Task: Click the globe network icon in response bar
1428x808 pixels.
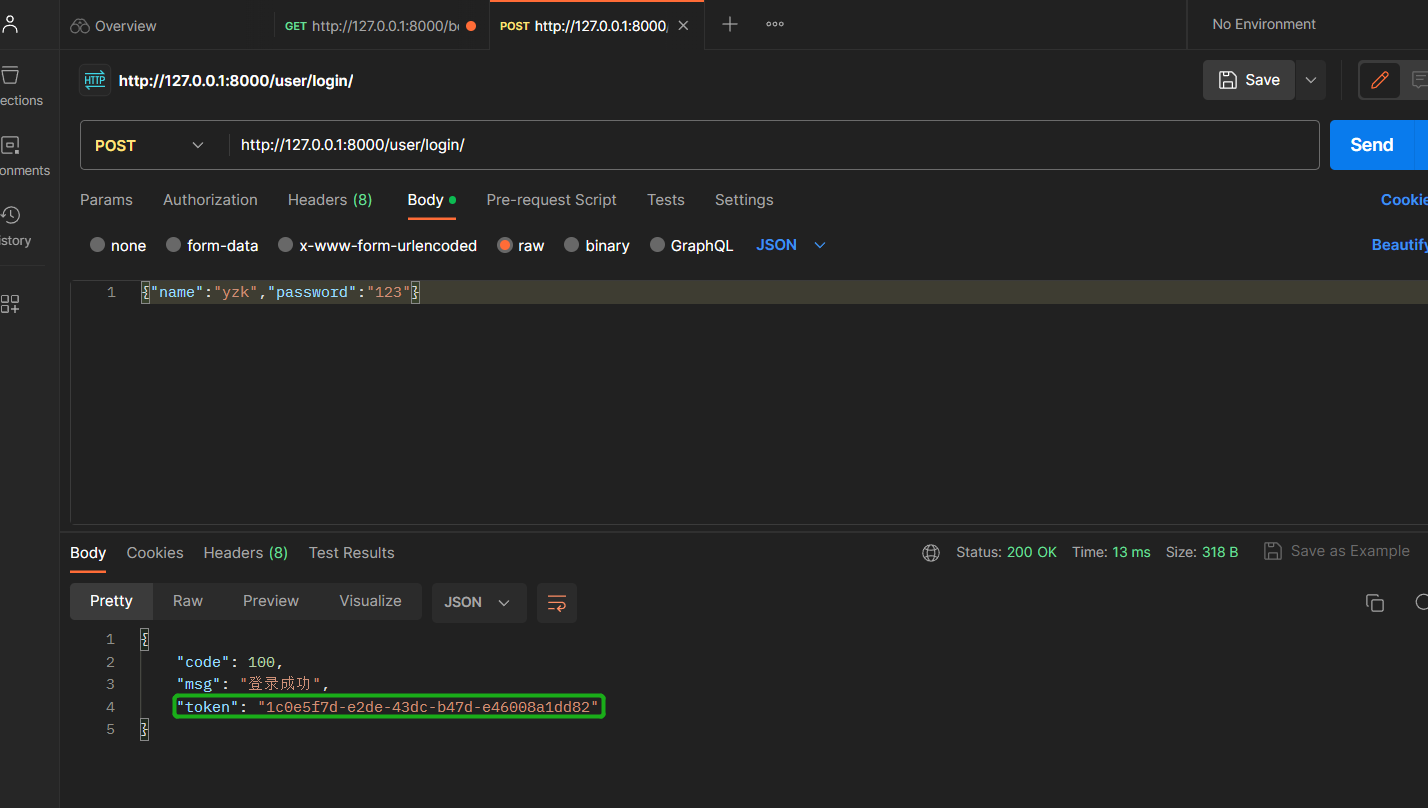Action: (x=931, y=552)
